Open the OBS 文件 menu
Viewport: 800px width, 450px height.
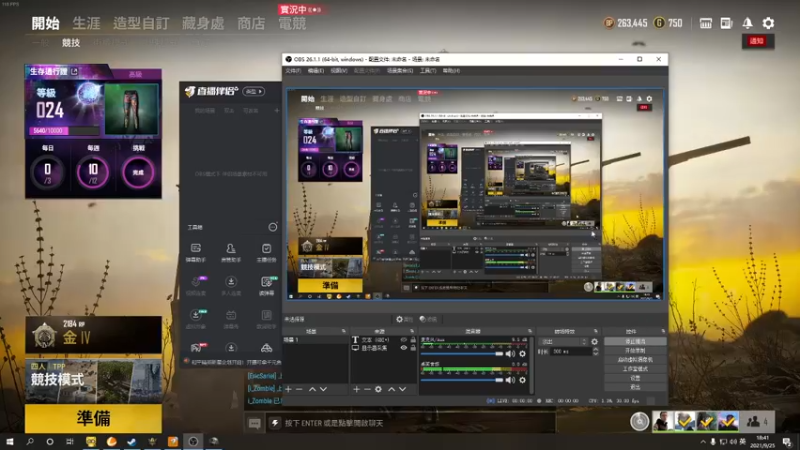coord(293,71)
